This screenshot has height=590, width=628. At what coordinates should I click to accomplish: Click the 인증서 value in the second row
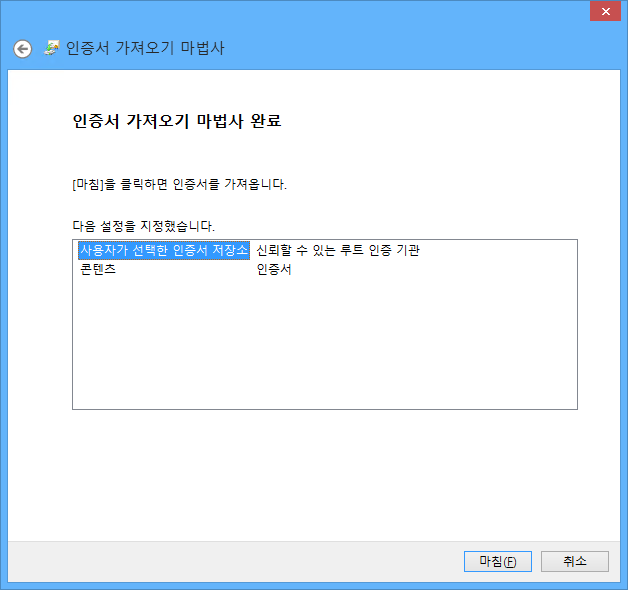click(x=273, y=269)
